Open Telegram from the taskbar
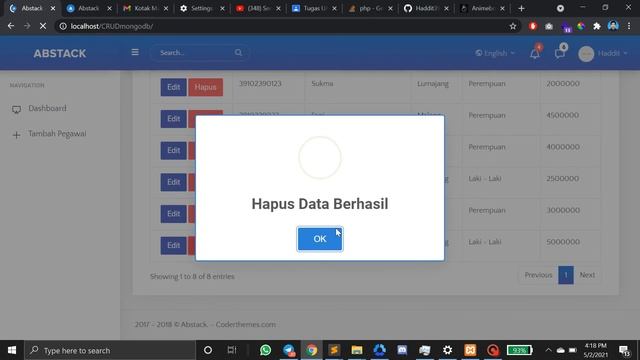Screen dimensions: 640x360 click(x=289, y=350)
